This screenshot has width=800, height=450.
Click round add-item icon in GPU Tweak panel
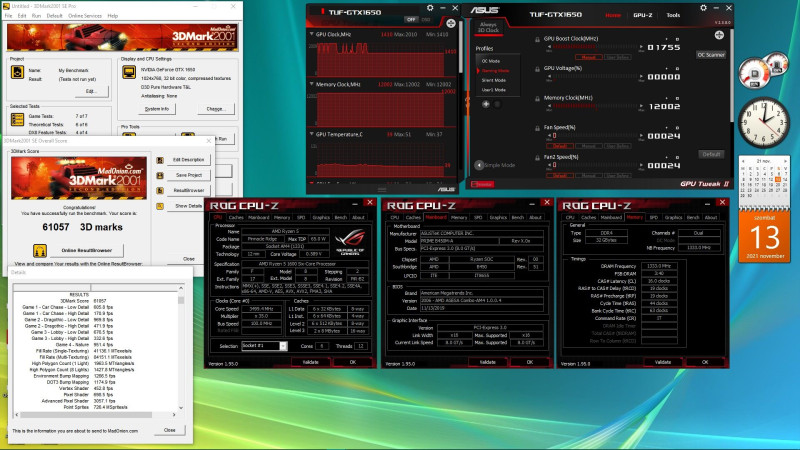[719, 35]
